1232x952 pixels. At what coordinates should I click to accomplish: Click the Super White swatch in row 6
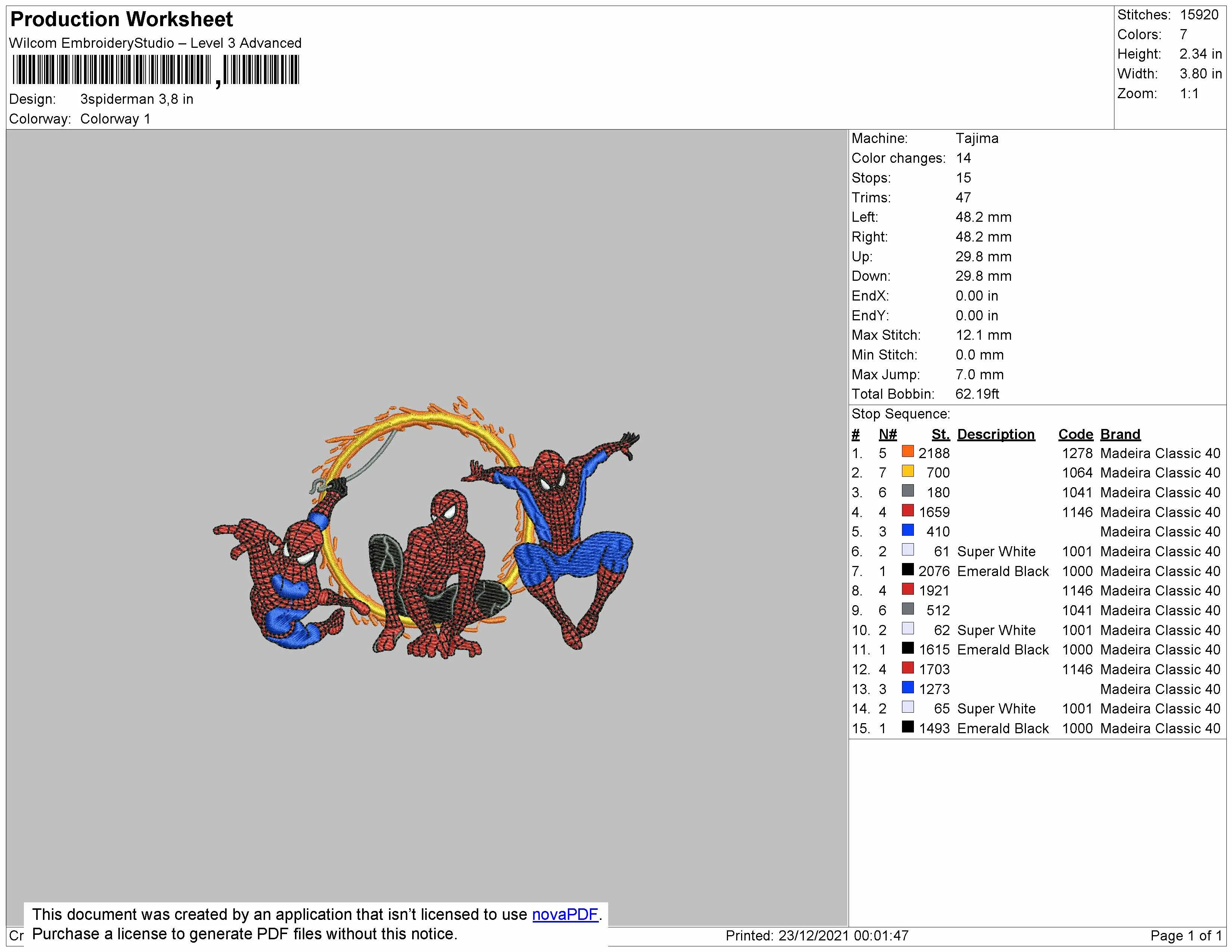click(908, 550)
